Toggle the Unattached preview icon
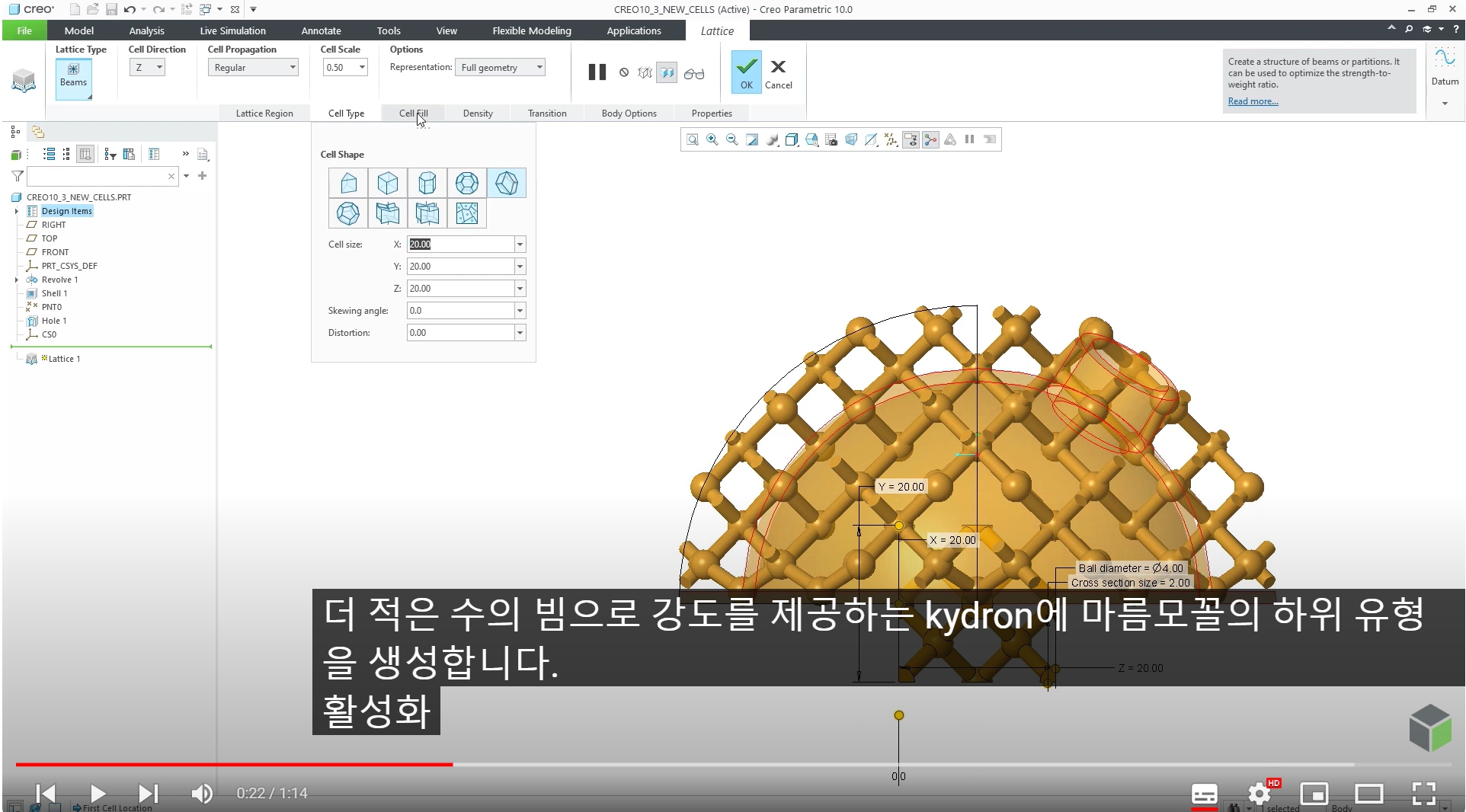Viewport: 1466px width, 812px height. click(x=645, y=72)
